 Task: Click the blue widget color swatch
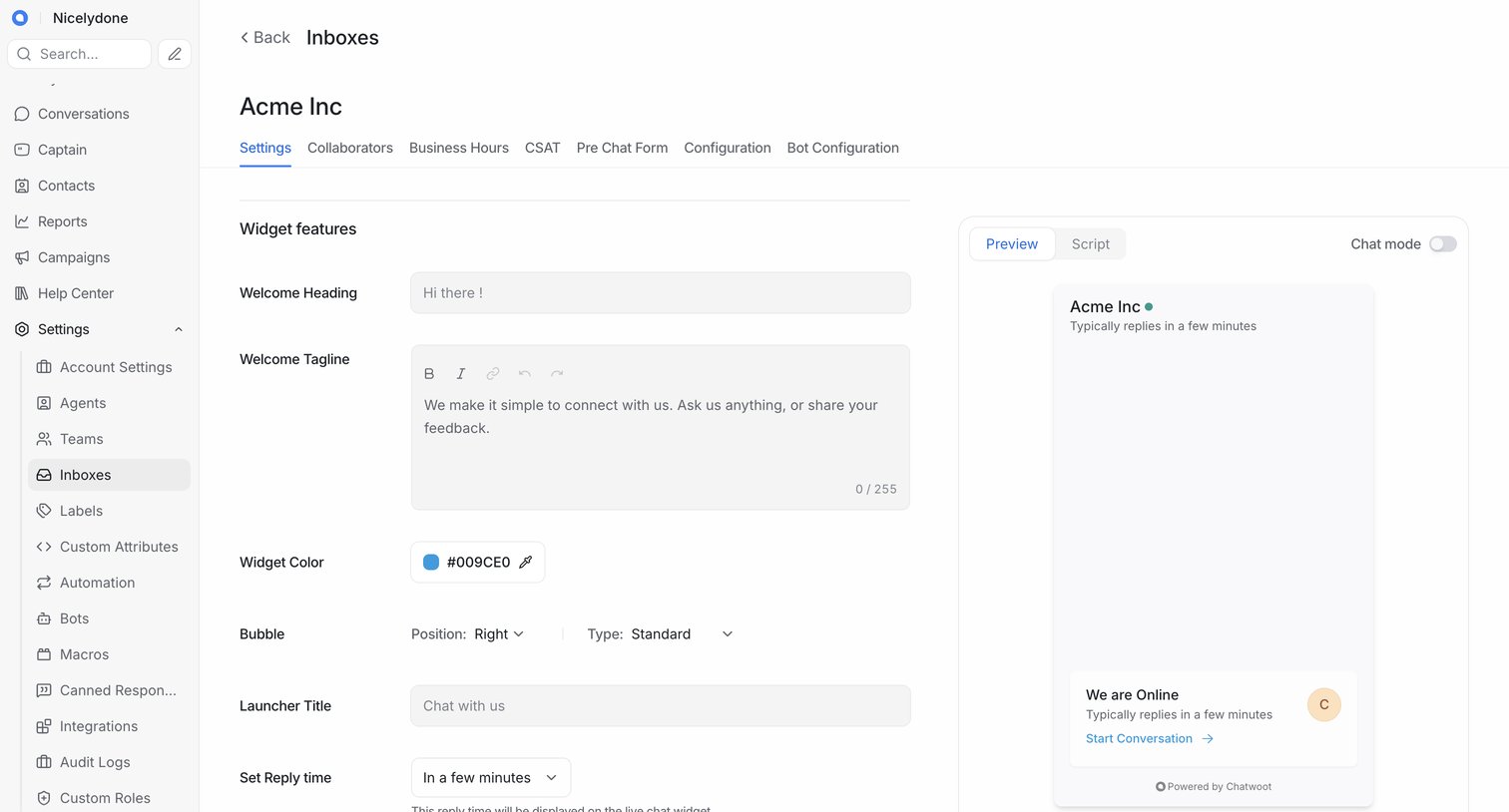[431, 563]
